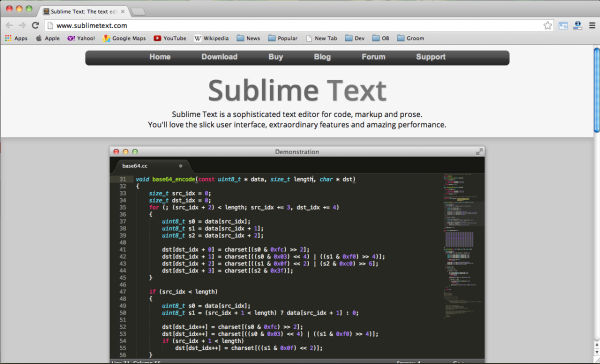Select the Sublime Text browser tab
Image resolution: width=600 pixels, height=364 pixels.
pyautogui.click(x=83, y=11)
